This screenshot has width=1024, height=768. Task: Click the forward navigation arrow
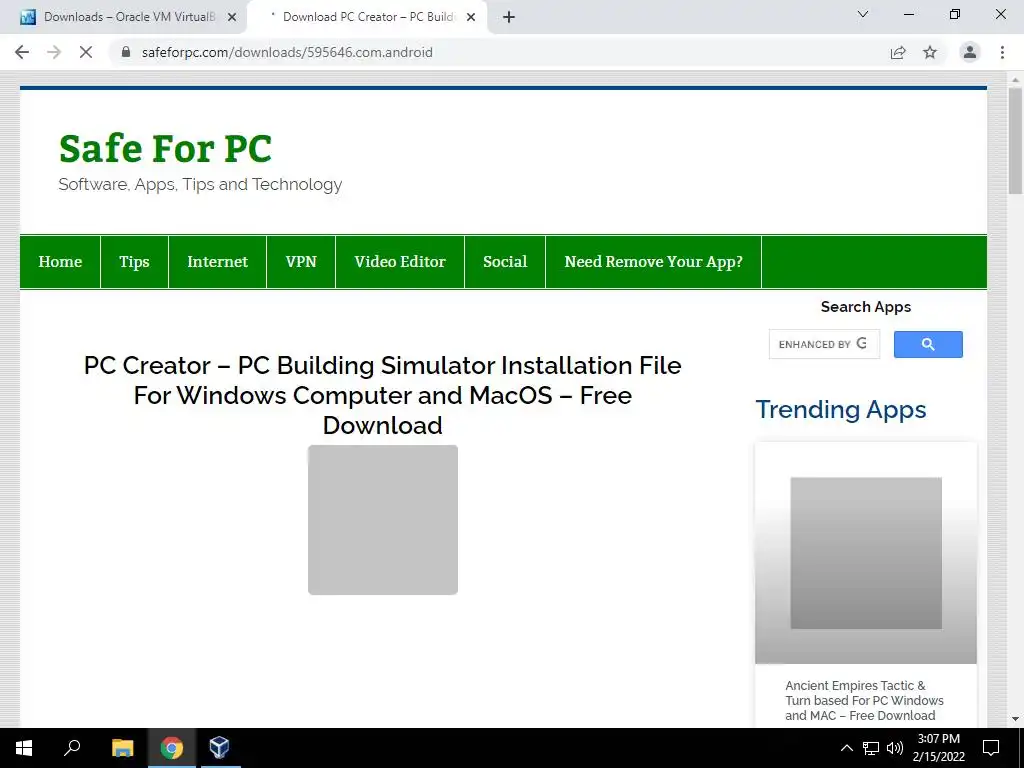[54, 52]
